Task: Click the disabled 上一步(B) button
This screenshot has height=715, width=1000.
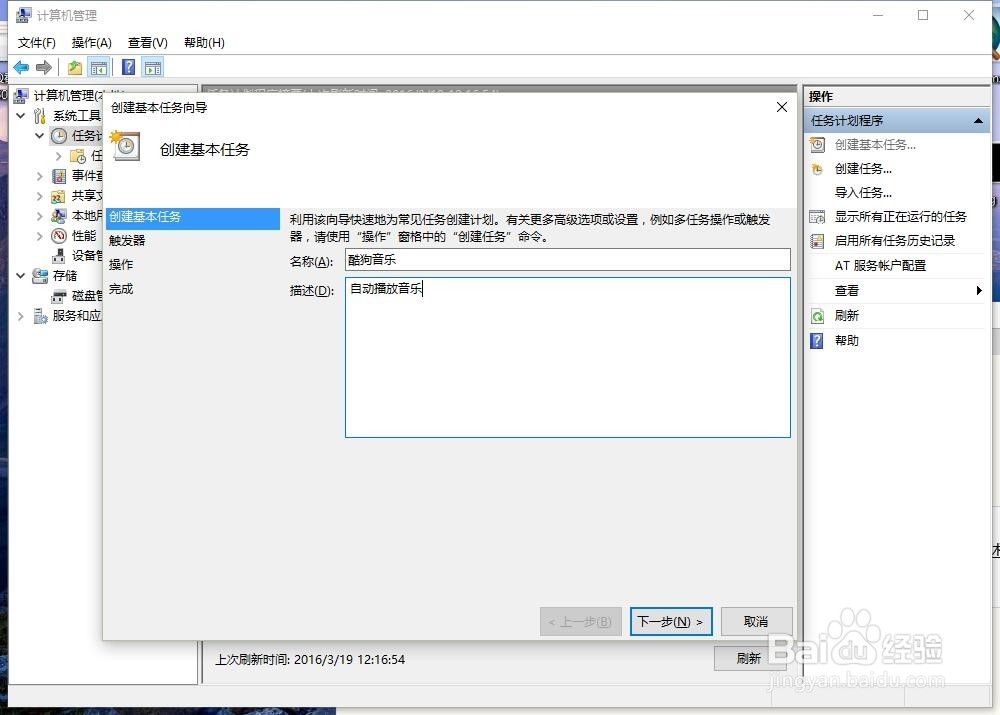Action: click(x=580, y=621)
